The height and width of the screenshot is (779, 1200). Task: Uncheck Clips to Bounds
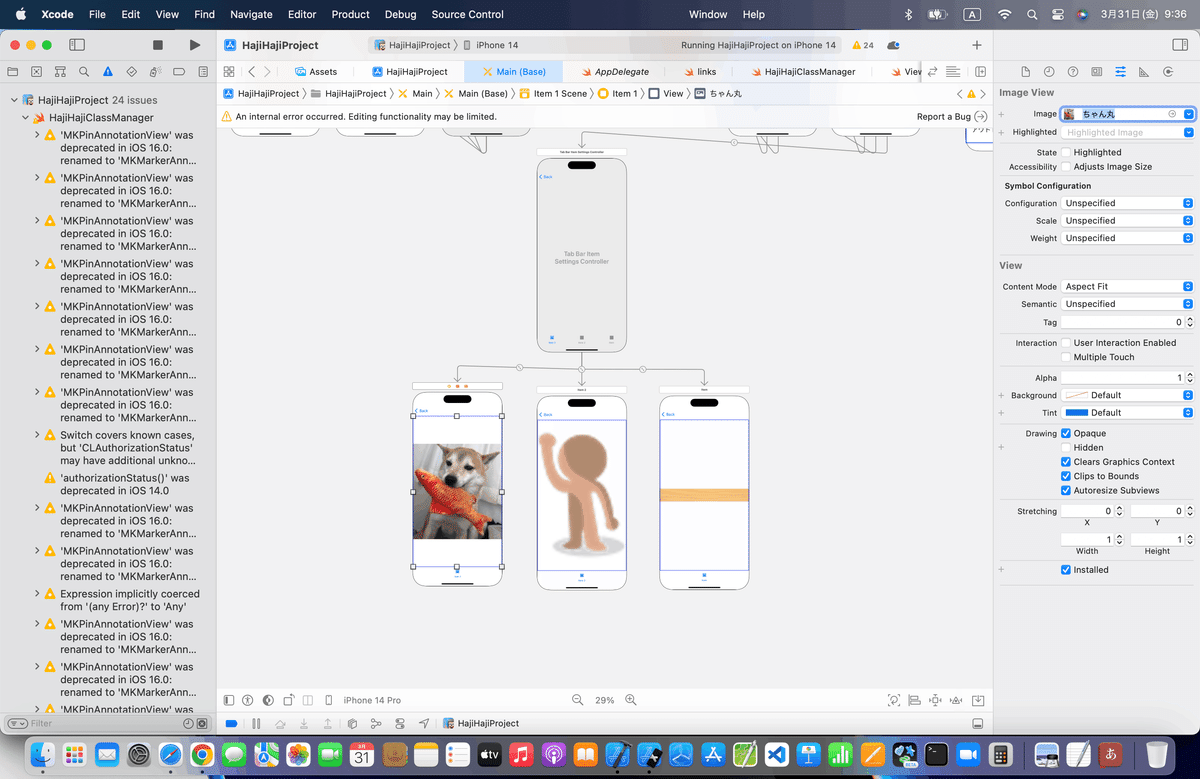[1066, 476]
